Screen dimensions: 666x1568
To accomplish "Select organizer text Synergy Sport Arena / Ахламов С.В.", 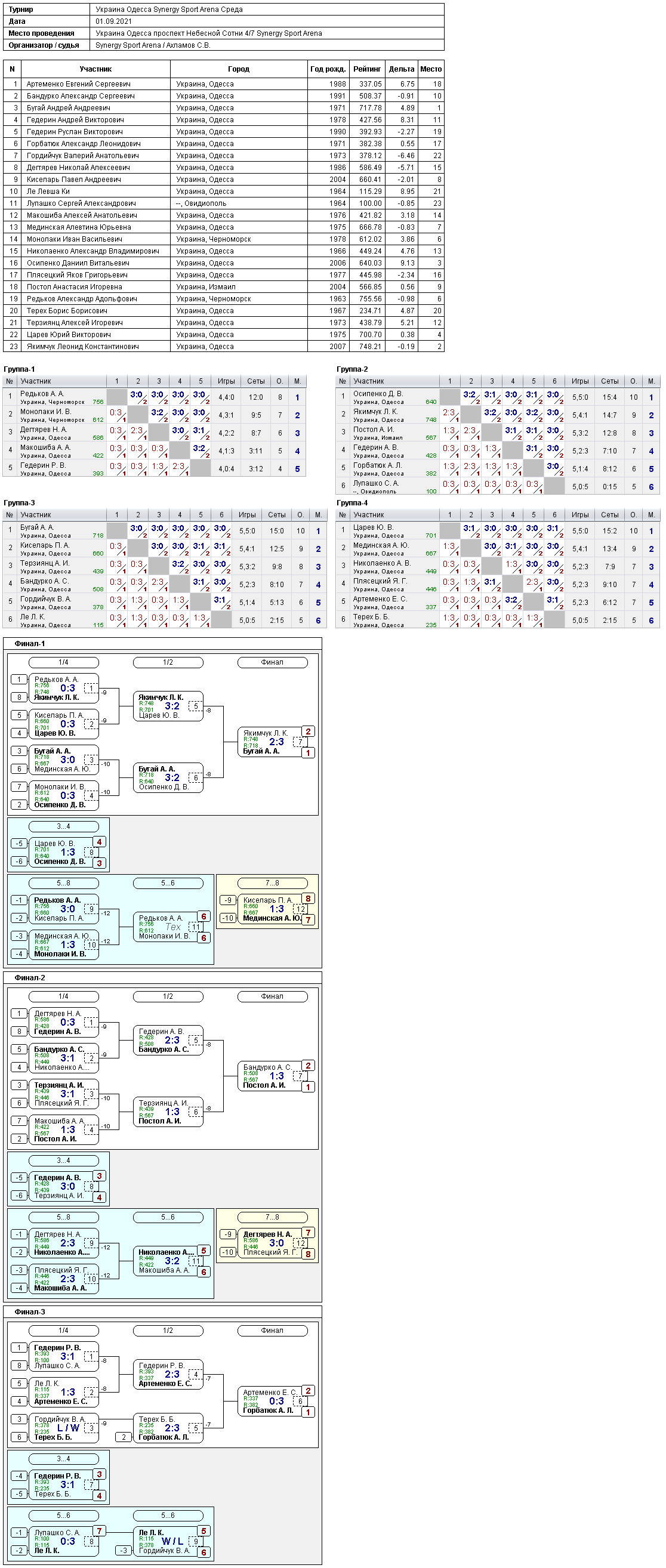I will coord(153,45).
